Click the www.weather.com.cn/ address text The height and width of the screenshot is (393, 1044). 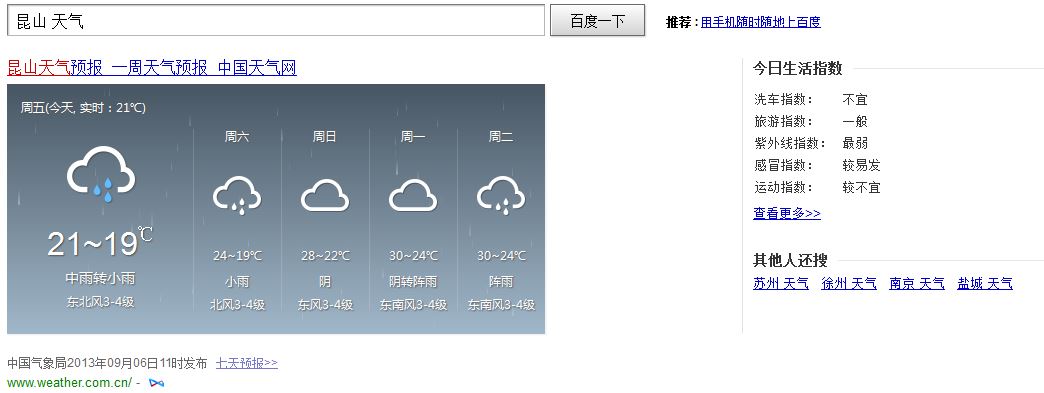(69, 383)
